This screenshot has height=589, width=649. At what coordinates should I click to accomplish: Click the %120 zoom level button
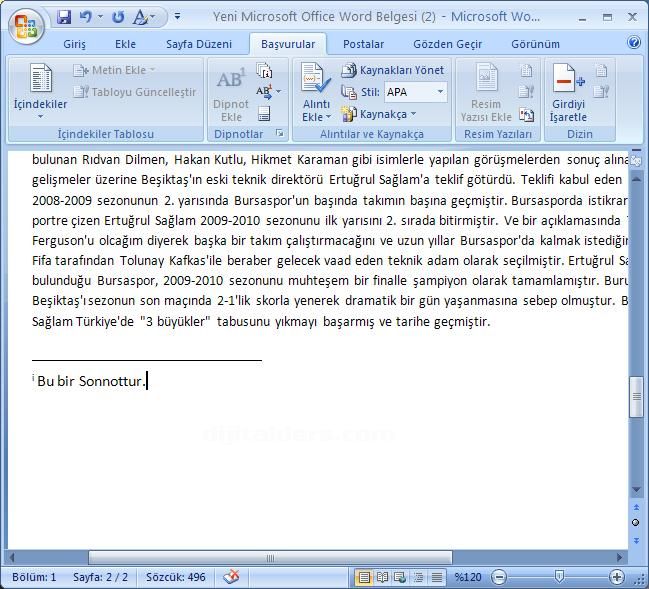468,577
